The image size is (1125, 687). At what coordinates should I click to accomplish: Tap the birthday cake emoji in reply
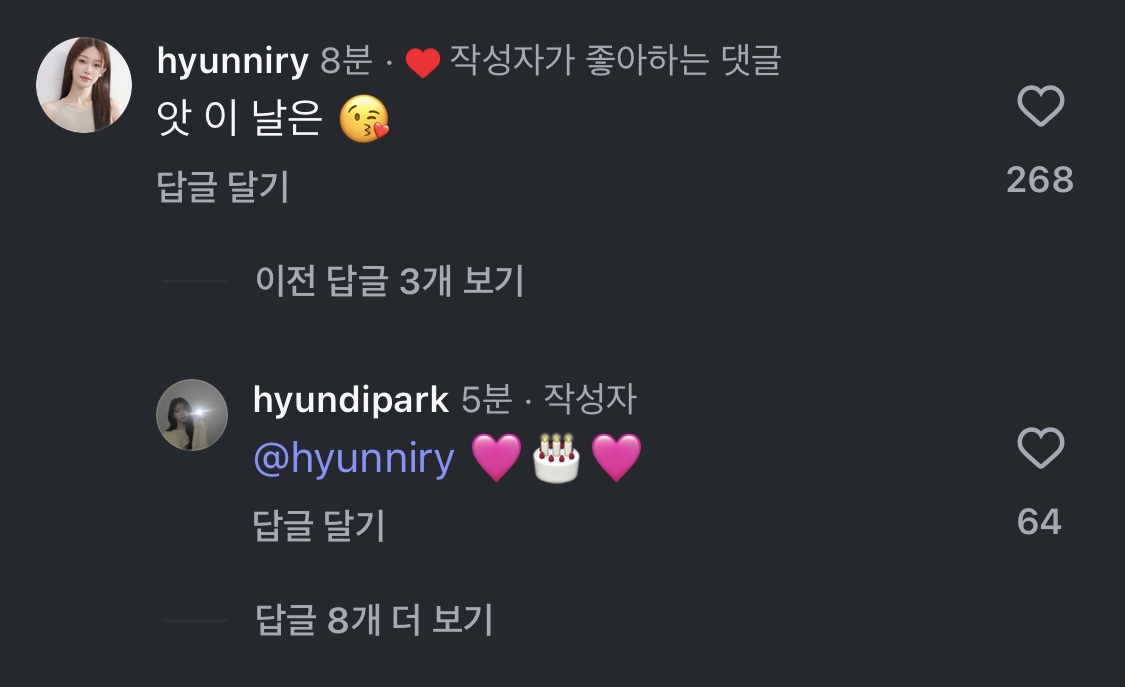(556, 458)
